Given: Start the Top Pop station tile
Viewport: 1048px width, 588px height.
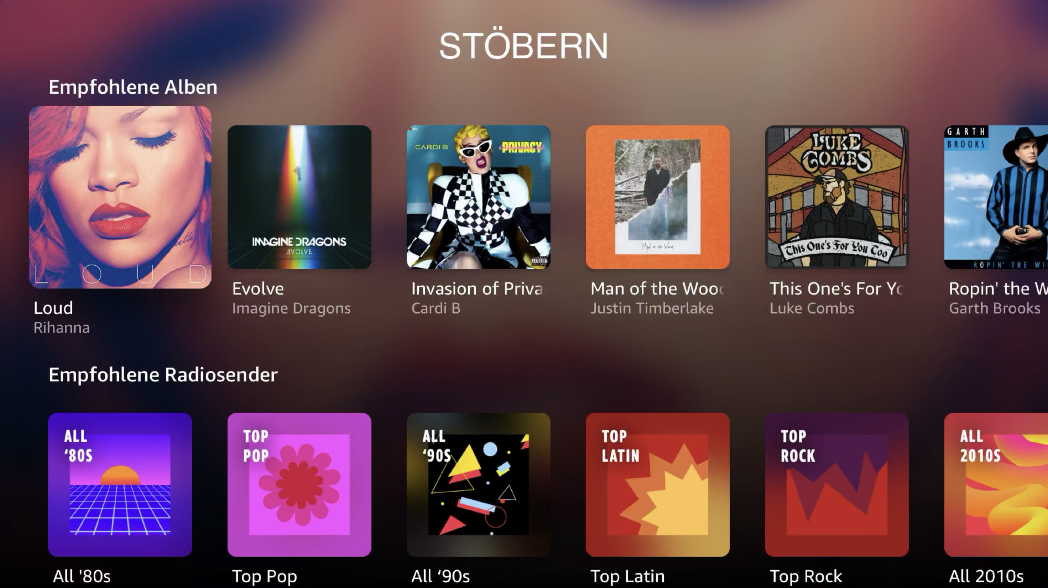Looking at the screenshot, I should point(299,485).
